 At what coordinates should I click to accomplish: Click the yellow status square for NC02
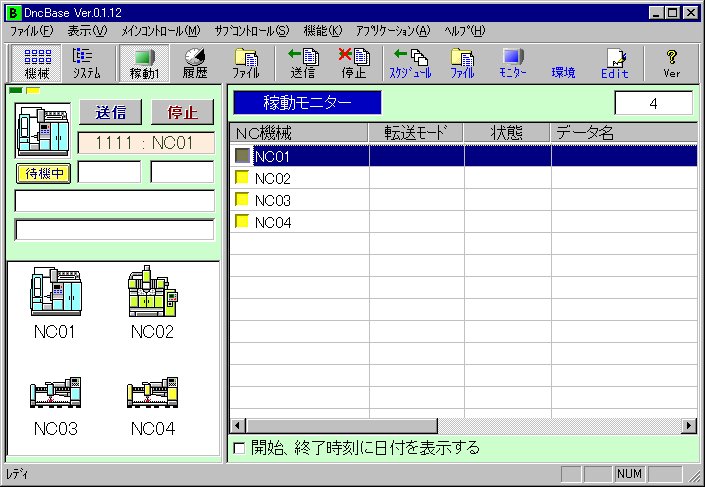click(x=242, y=177)
